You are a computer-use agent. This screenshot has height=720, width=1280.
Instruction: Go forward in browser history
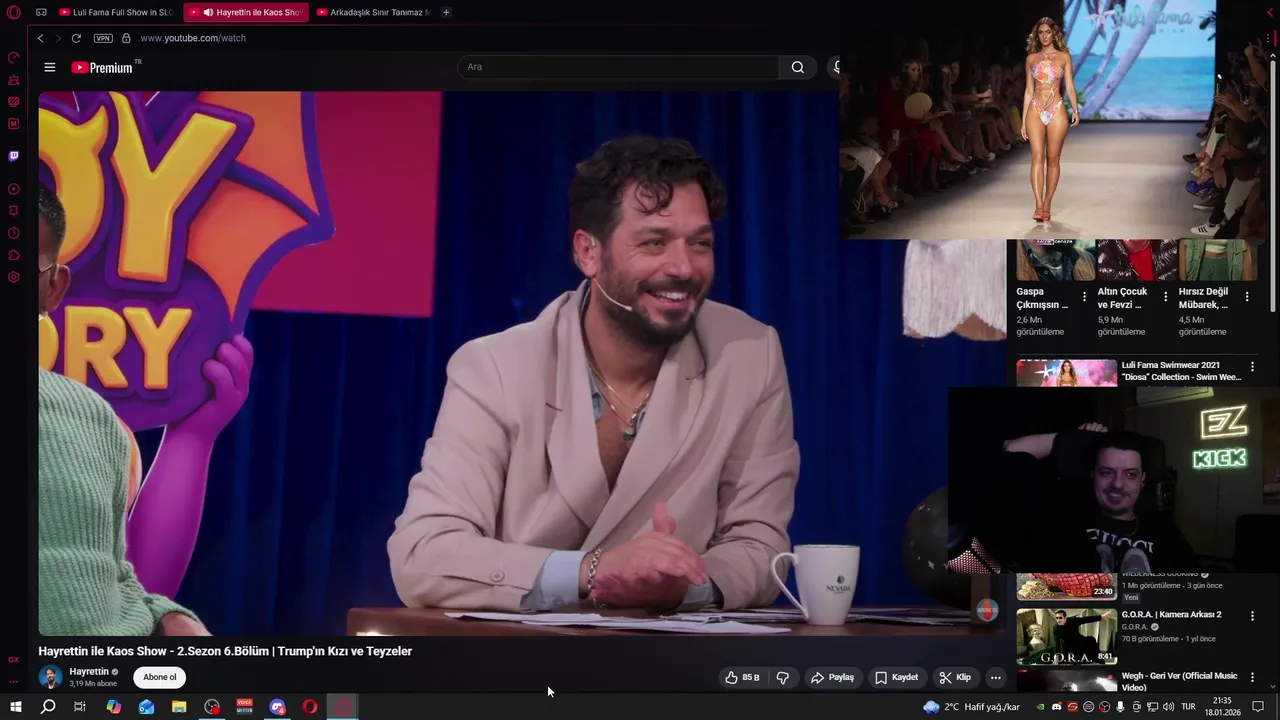point(57,38)
